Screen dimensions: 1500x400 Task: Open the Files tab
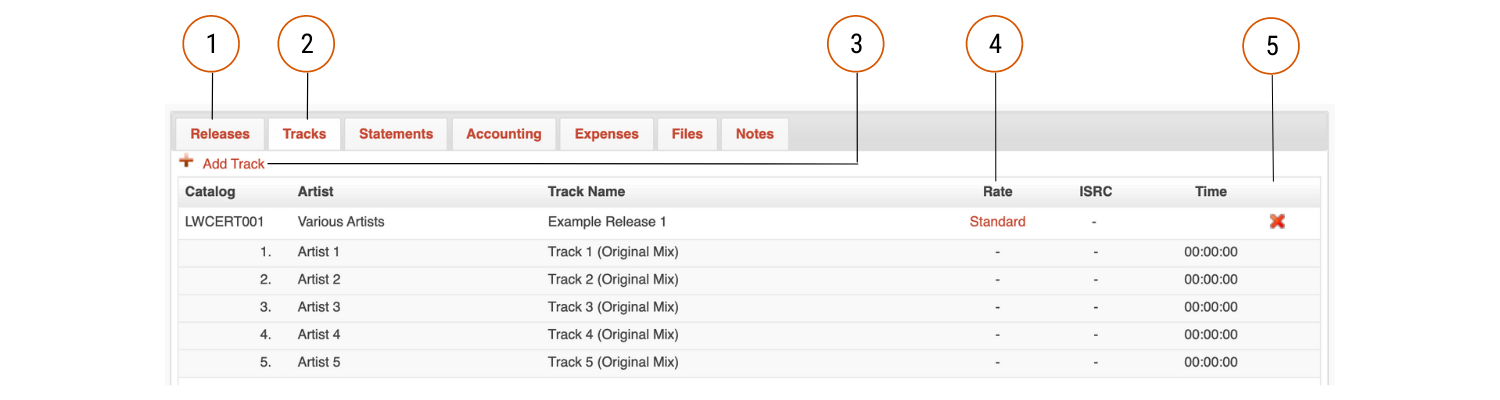[x=687, y=134]
